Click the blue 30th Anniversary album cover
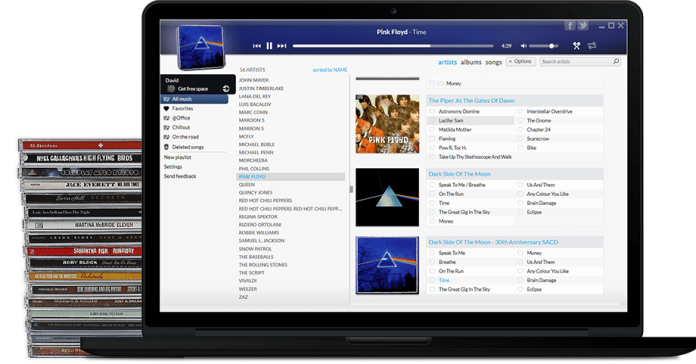Screen dimensions: 696x364 (387, 265)
